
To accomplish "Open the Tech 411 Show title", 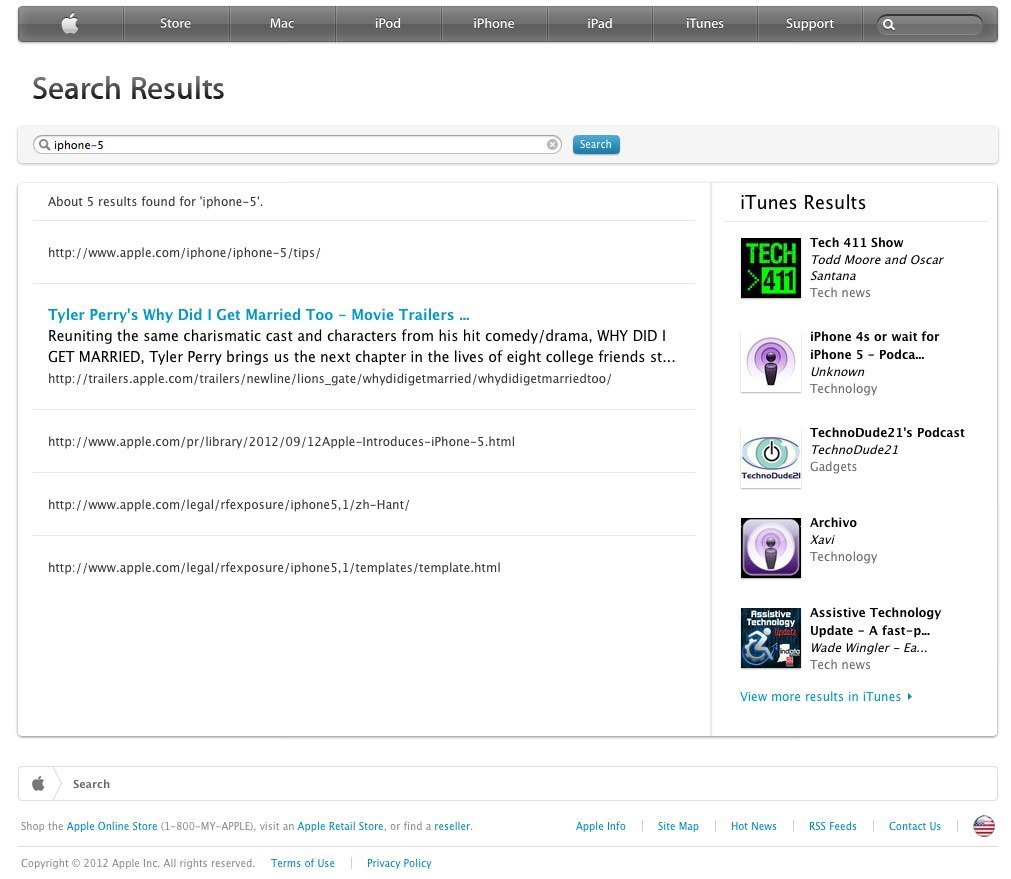I will [x=856, y=242].
